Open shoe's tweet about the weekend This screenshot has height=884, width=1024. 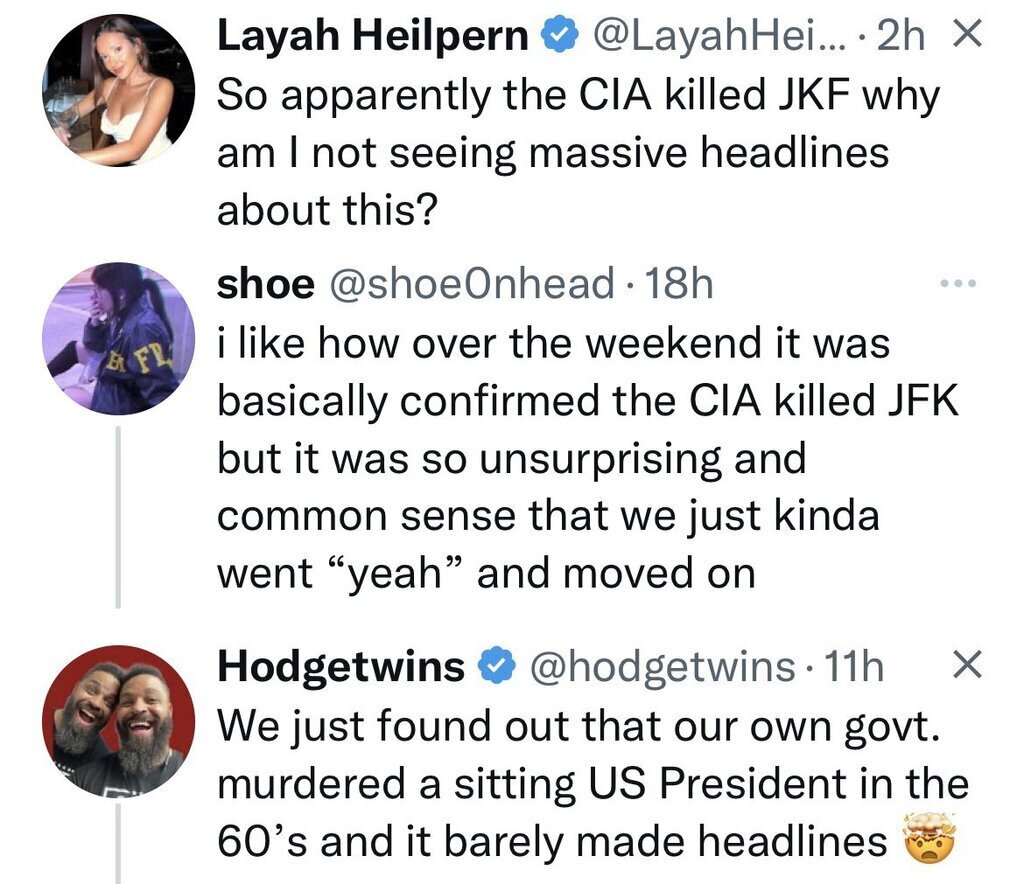pyautogui.click(x=580, y=459)
